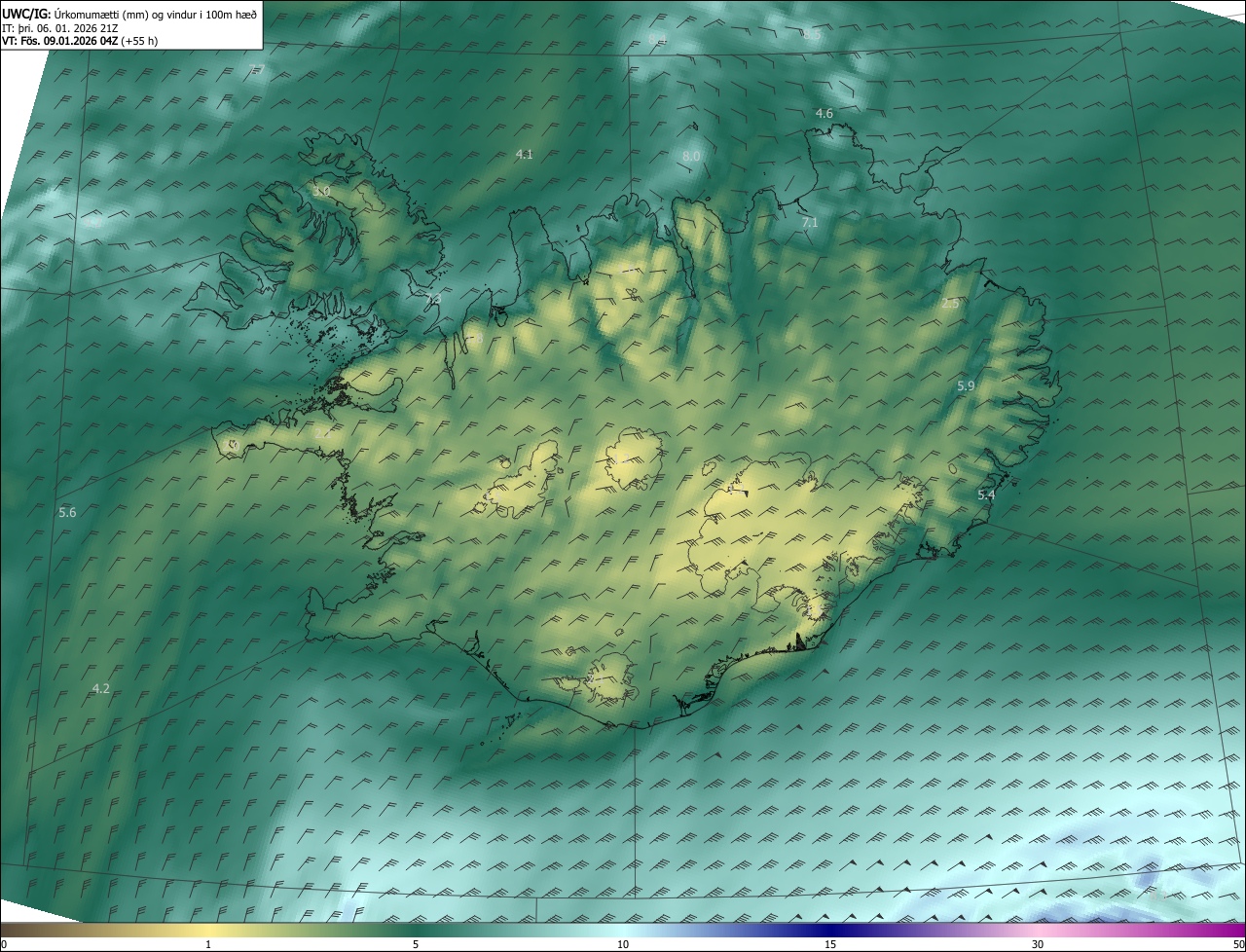Click the 7.7 precipitation value label
Image resolution: width=1246 pixels, height=952 pixels.
257,69
